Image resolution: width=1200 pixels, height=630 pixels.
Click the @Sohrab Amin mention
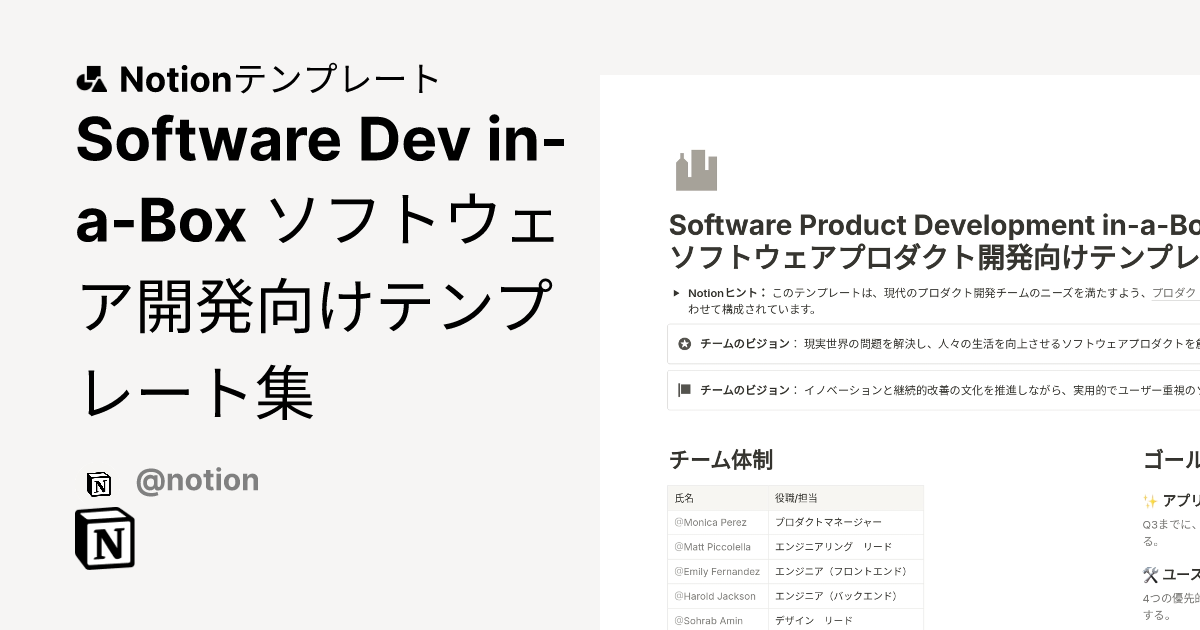(708, 620)
